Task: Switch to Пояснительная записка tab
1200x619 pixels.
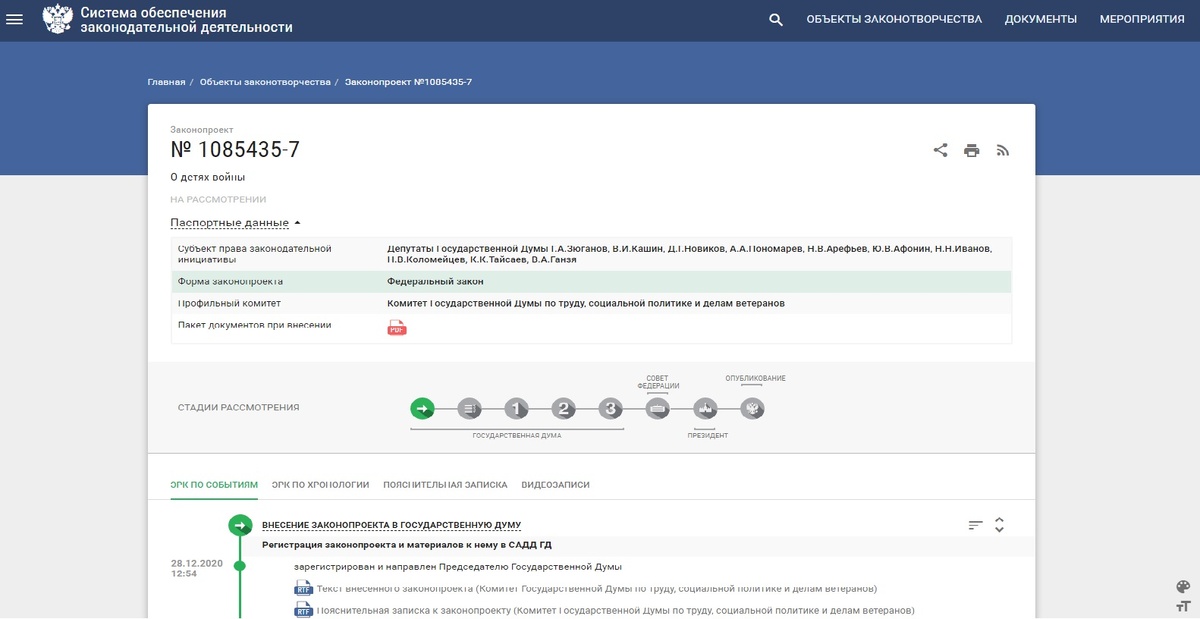Action: 445,484
